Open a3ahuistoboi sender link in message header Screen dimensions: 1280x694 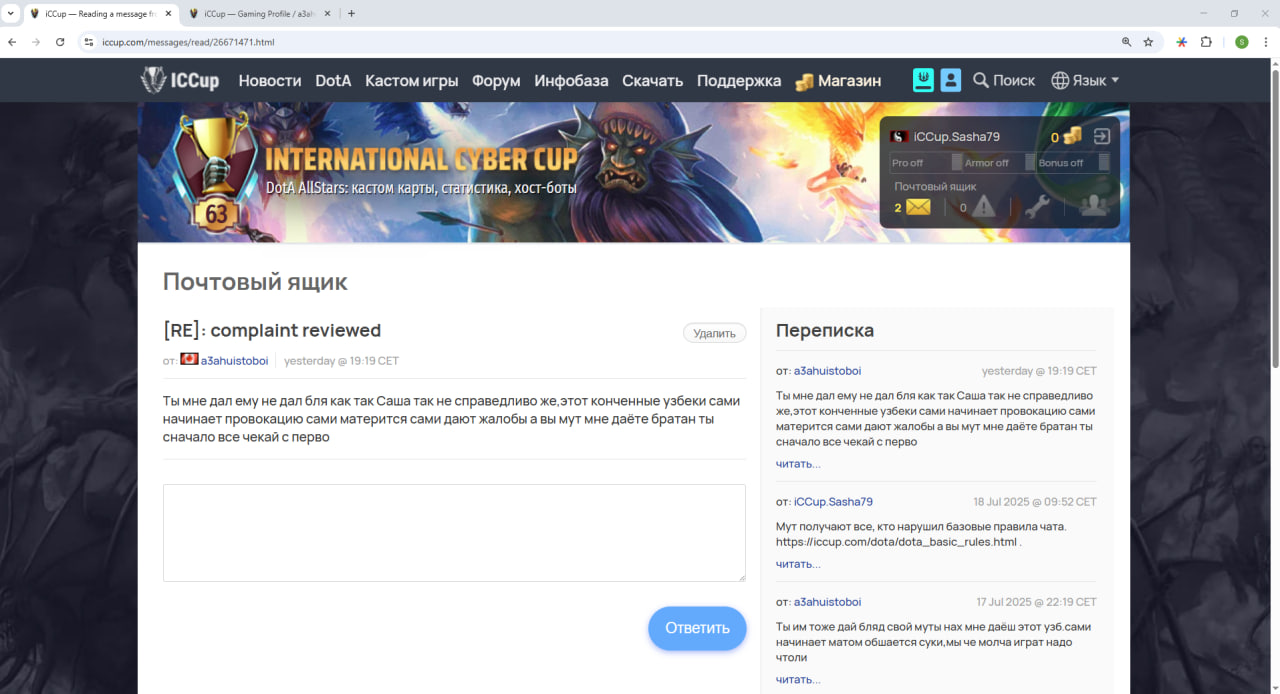(234, 360)
